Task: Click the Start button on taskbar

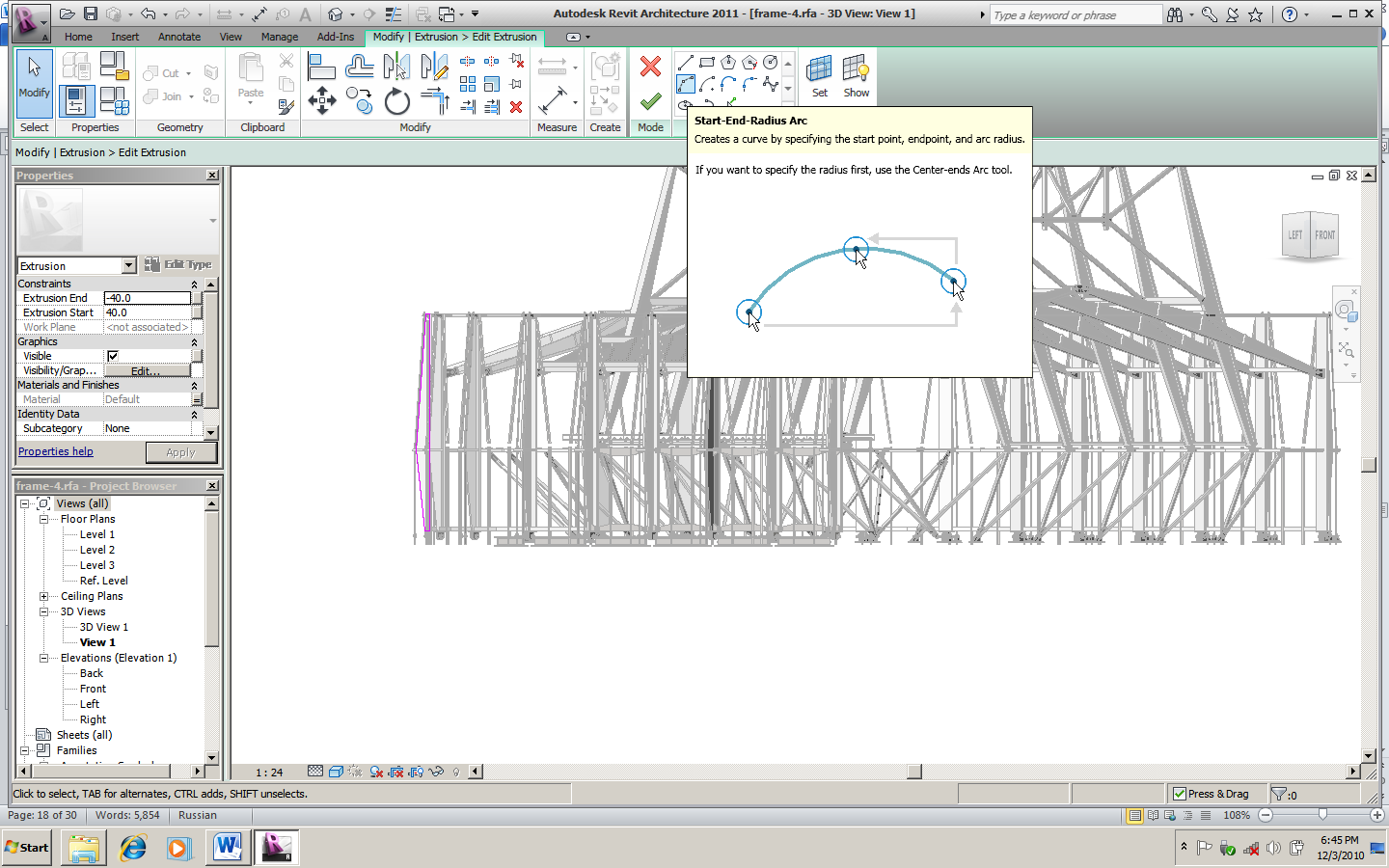Action: click(x=27, y=848)
